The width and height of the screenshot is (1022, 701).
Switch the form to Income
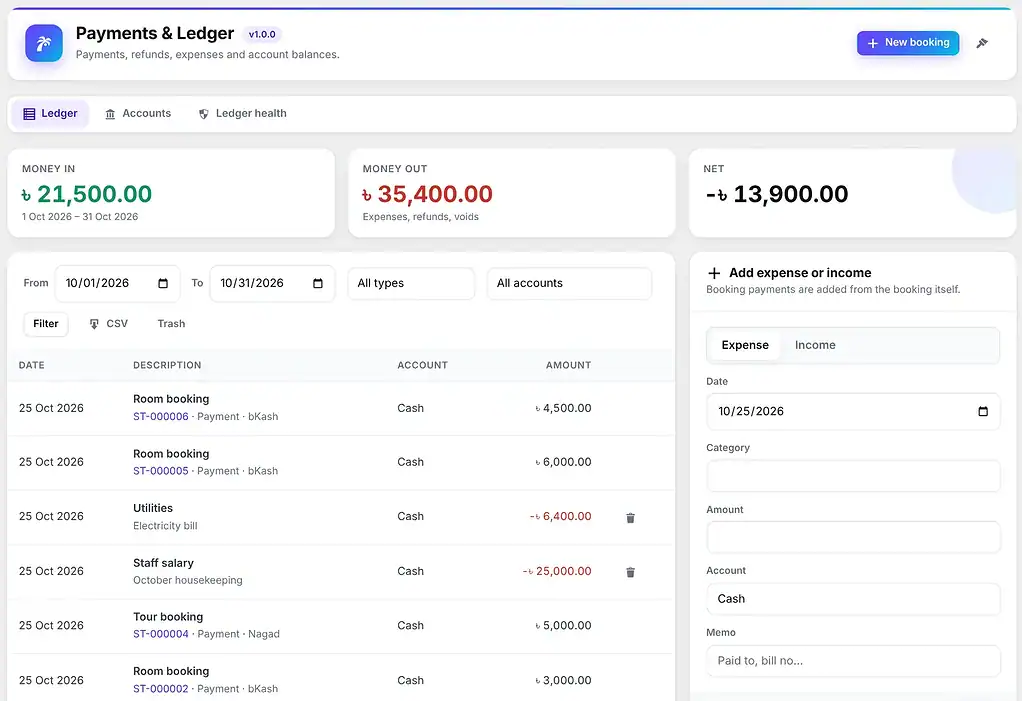815,345
